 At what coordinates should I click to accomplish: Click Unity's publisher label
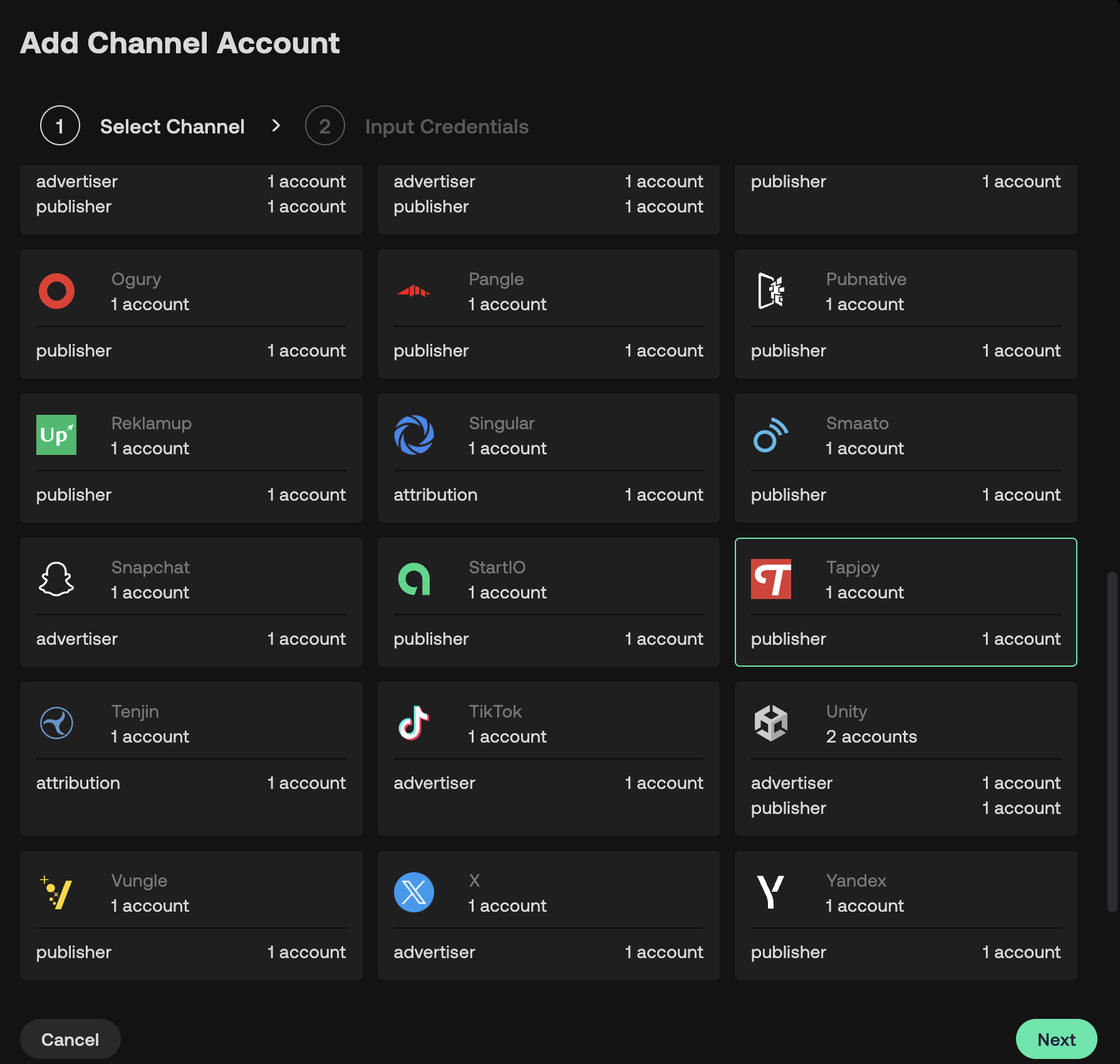tap(788, 808)
